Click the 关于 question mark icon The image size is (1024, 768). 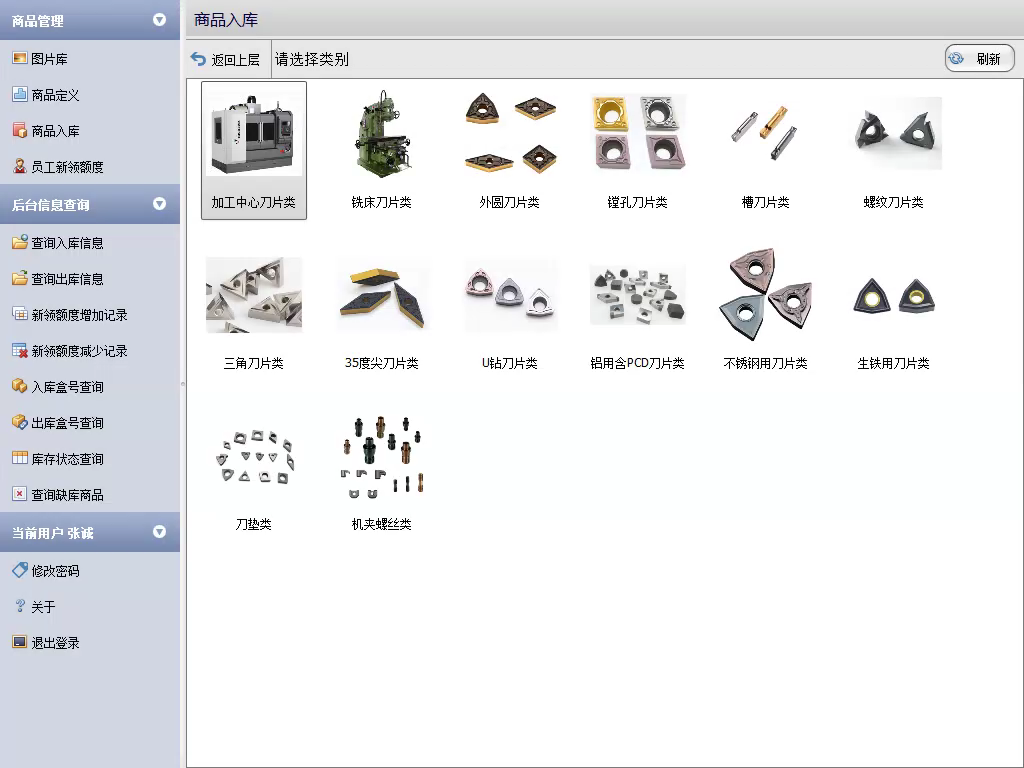coord(20,606)
